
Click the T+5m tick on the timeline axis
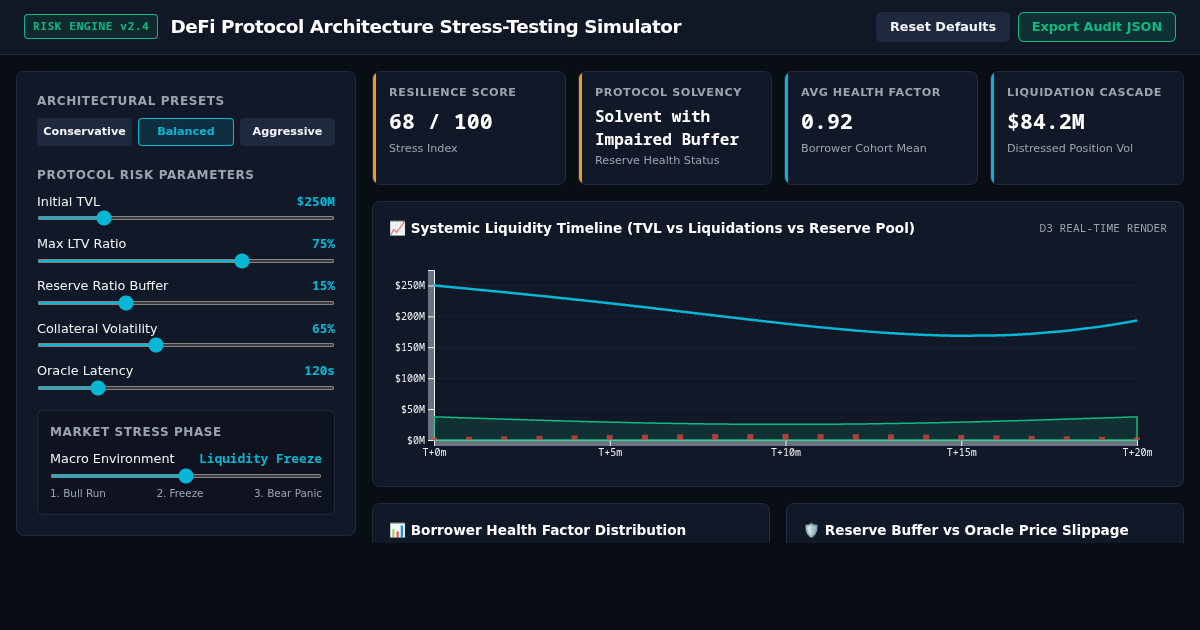coord(610,453)
